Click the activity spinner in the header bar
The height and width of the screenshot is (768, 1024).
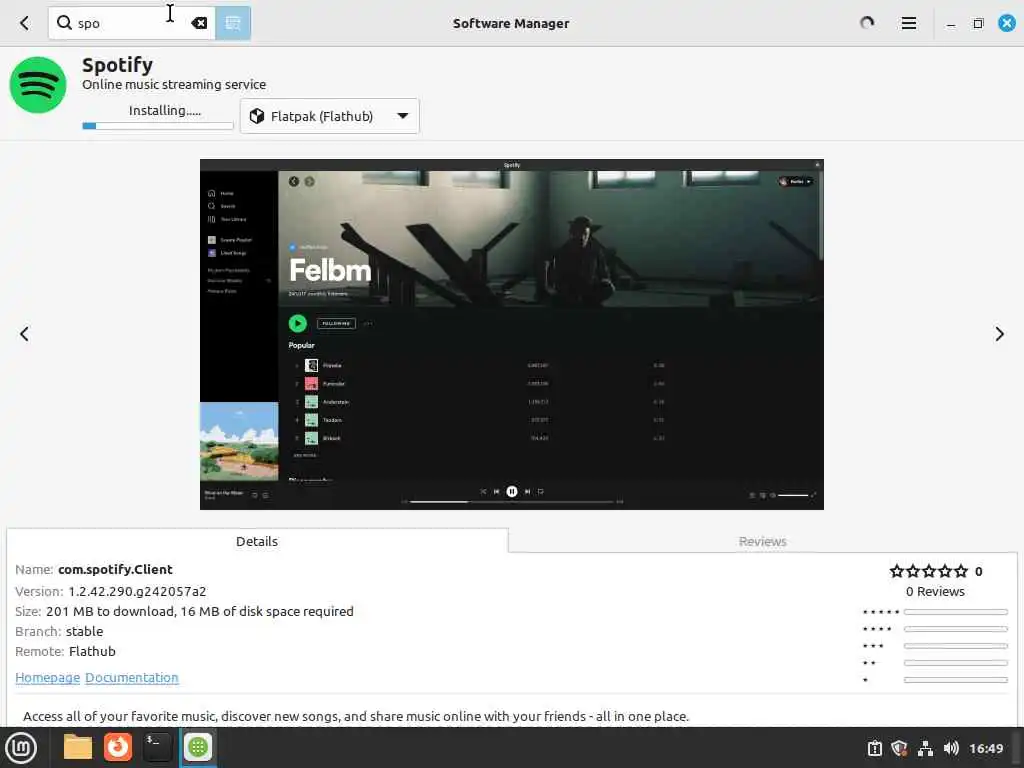pos(867,24)
